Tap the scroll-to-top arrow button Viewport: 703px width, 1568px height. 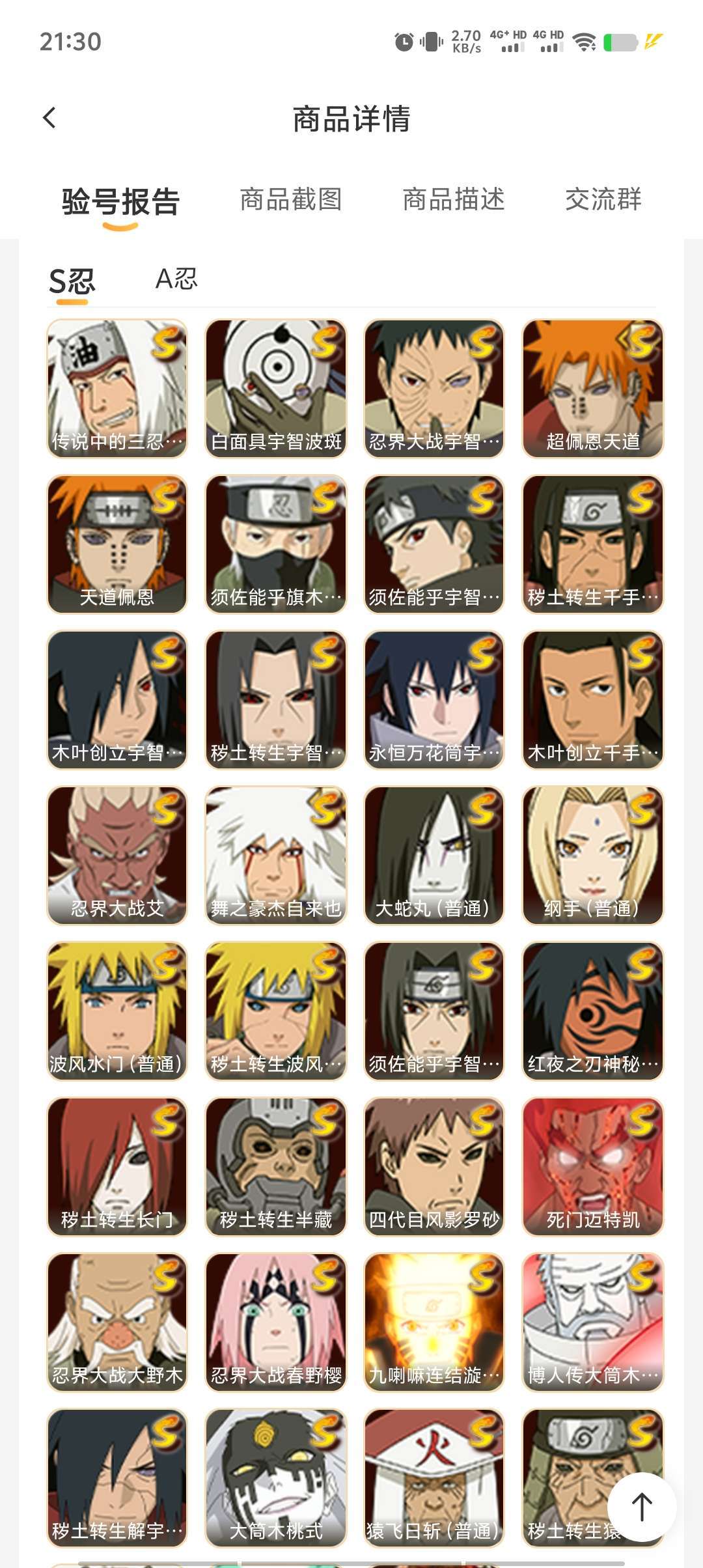point(642,1507)
